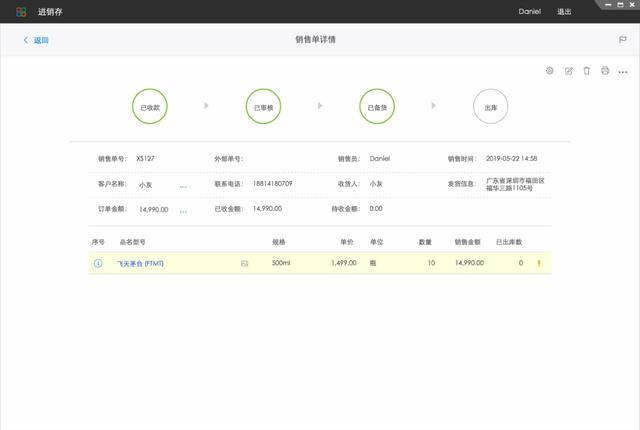Click the flag icon in header

(x=622, y=40)
